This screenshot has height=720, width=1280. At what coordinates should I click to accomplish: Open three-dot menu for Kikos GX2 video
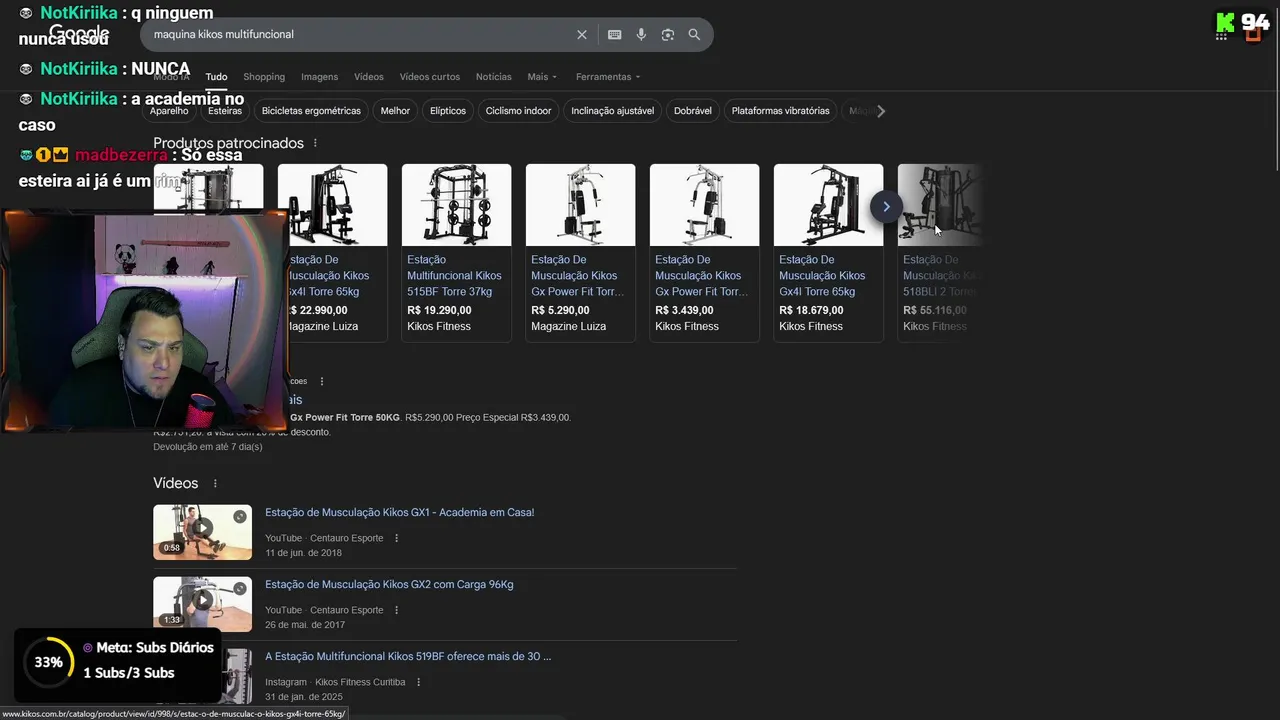(396, 610)
